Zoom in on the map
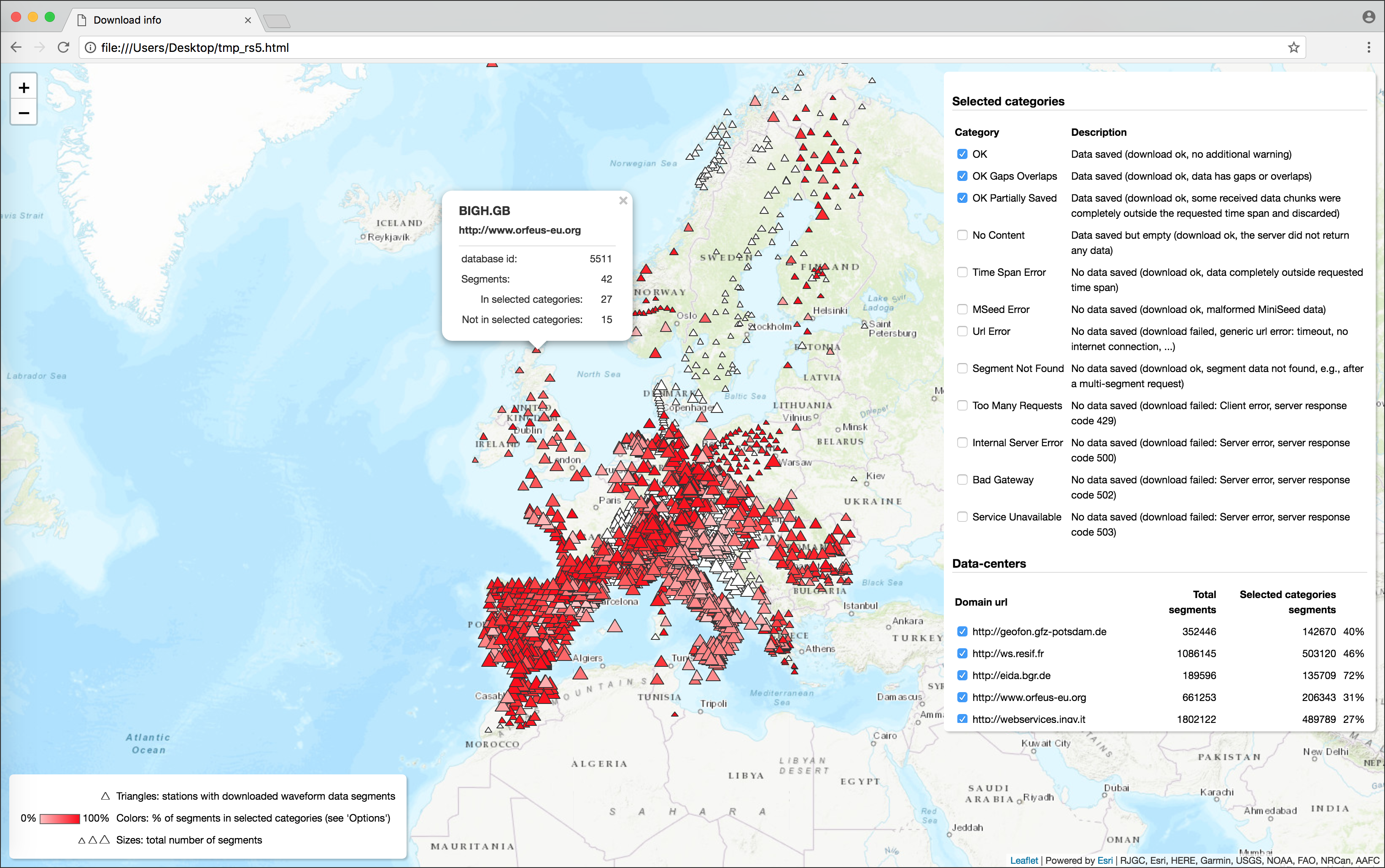Viewport: 1385px width, 868px height. [x=24, y=88]
